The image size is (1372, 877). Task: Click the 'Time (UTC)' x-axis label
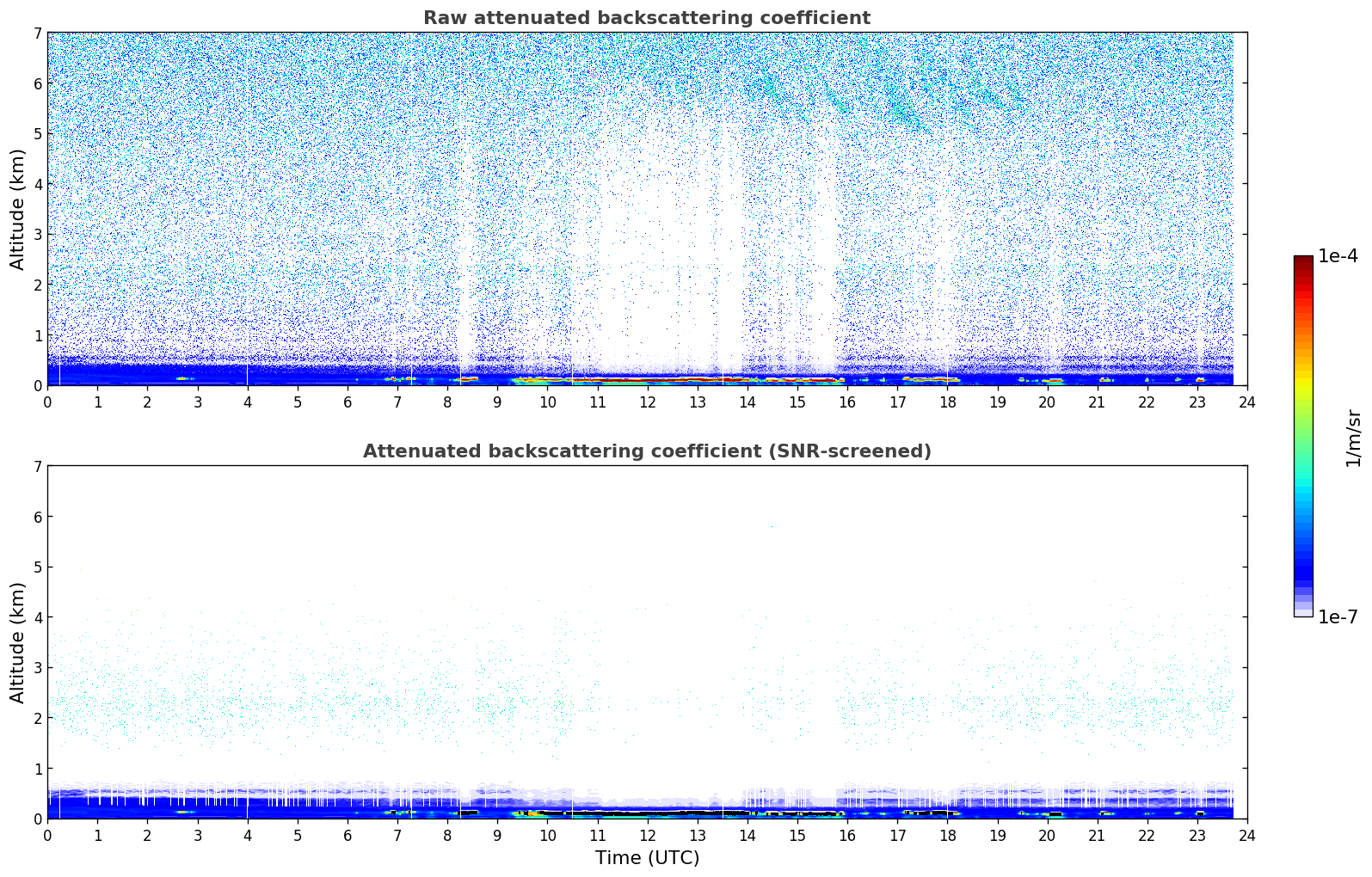(647, 857)
